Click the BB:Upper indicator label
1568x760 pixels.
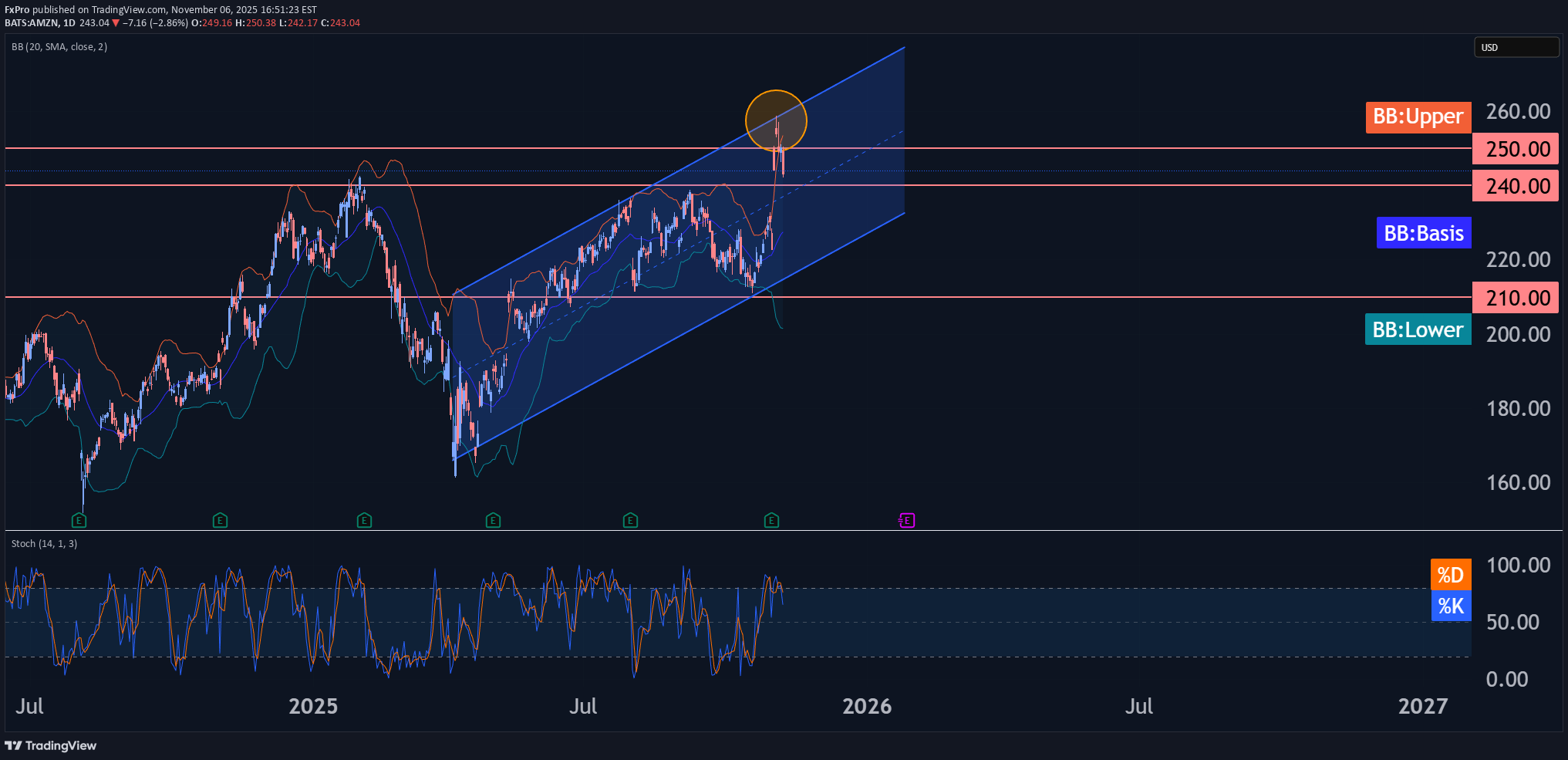(x=1418, y=117)
